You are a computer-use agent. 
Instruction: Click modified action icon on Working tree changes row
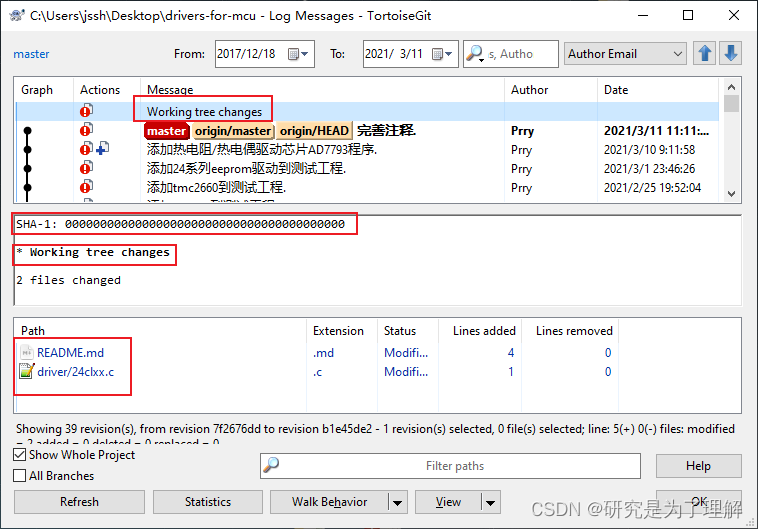(x=86, y=111)
